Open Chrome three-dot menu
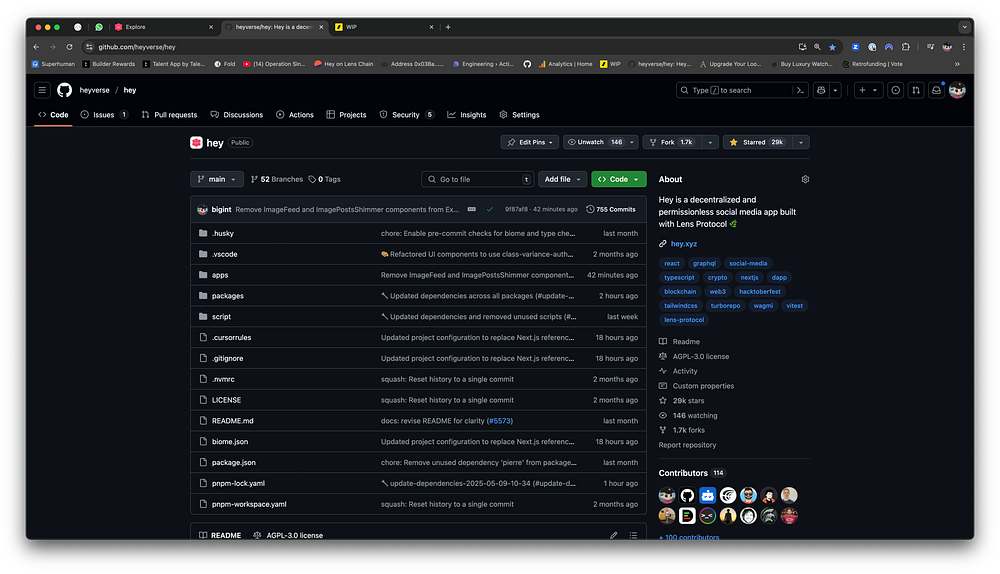The image size is (1000, 574). [964, 47]
